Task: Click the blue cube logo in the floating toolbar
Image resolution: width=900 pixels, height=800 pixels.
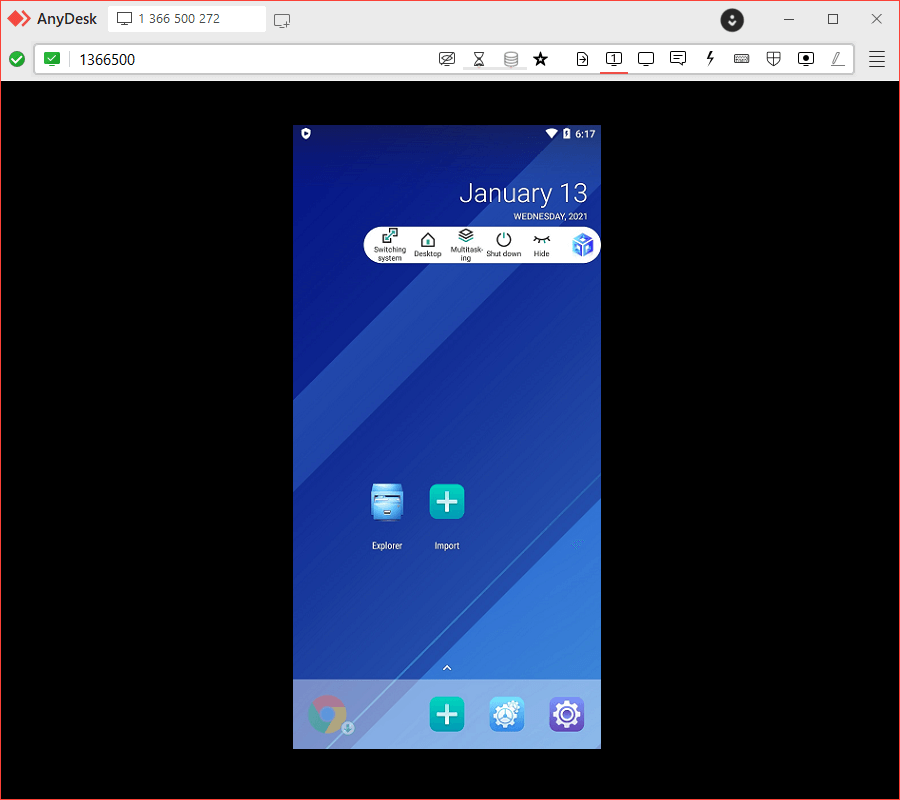Action: [x=582, y=244]
